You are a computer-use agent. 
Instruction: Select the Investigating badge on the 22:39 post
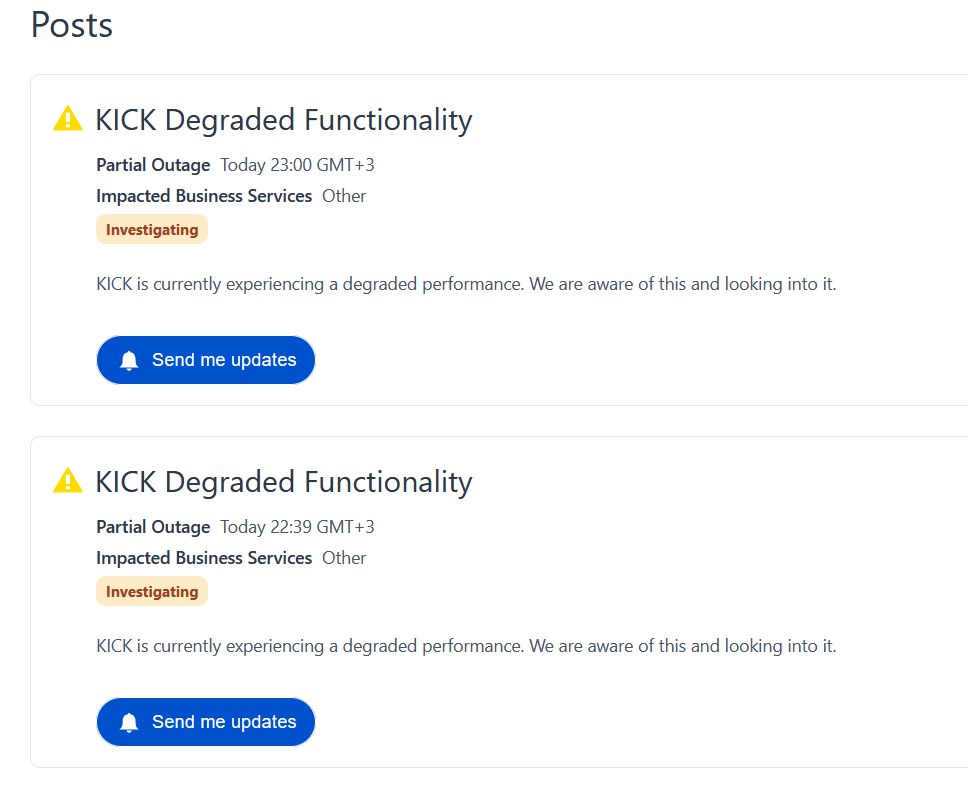152,592
